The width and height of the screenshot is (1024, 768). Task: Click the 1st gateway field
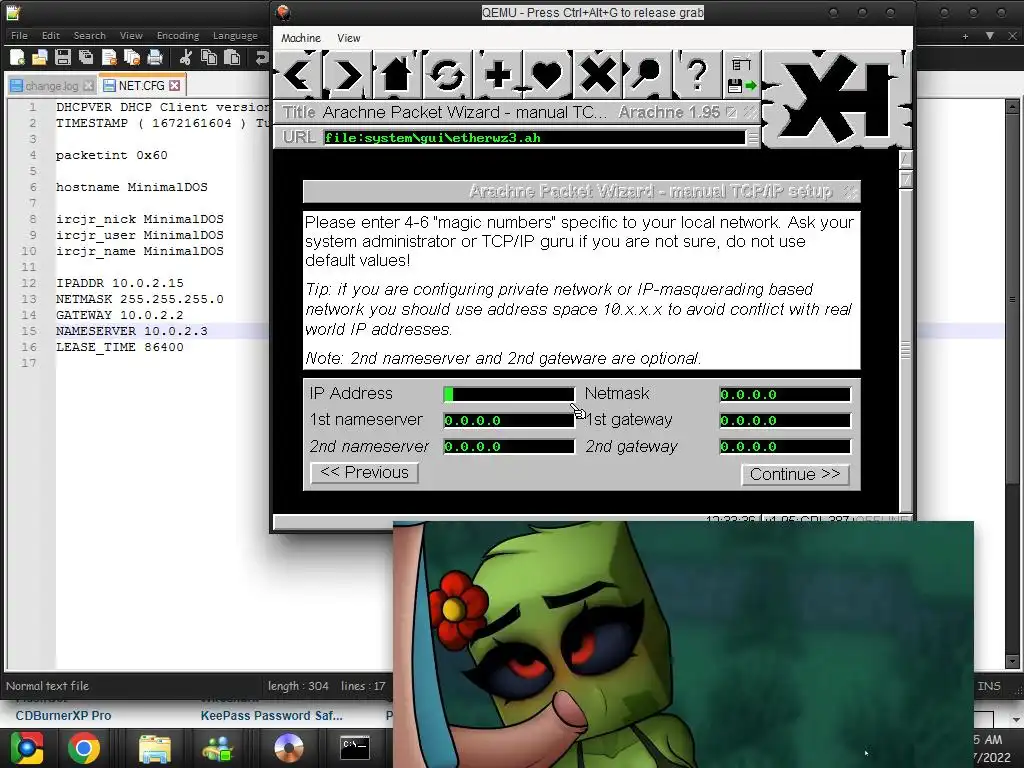pyautogui.click(x=785, y=420)
